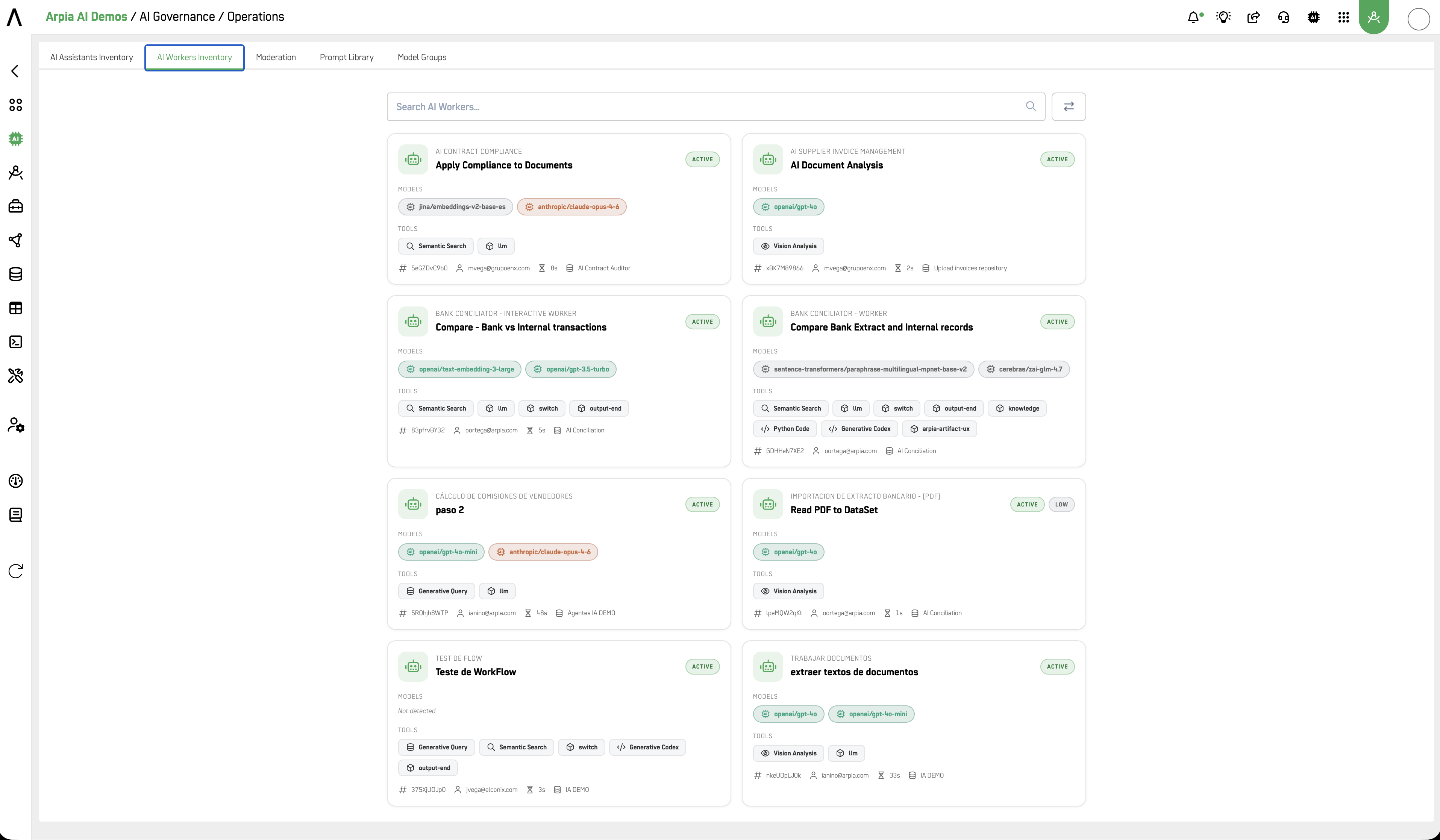Open the paso 2 worker card title
The width and height of the screenshot is (1440, 840).
click(x=449, y=510)
